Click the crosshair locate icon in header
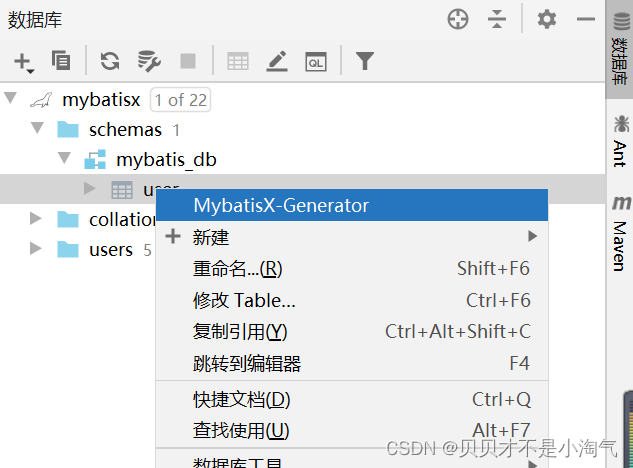Image resolution: width=633 pixels, height=468 pixels. coord(458,19)
